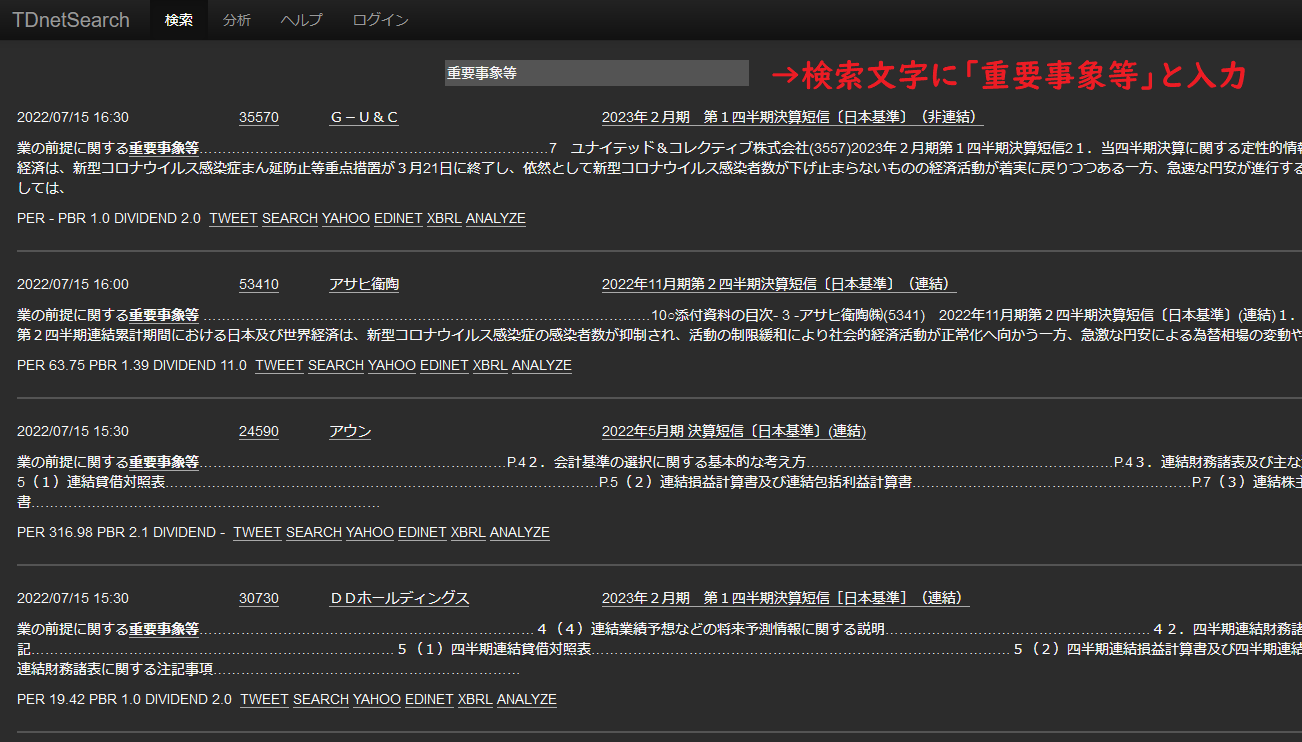Click SEARCH link in the DDホールディングス entry

point(321,699)
